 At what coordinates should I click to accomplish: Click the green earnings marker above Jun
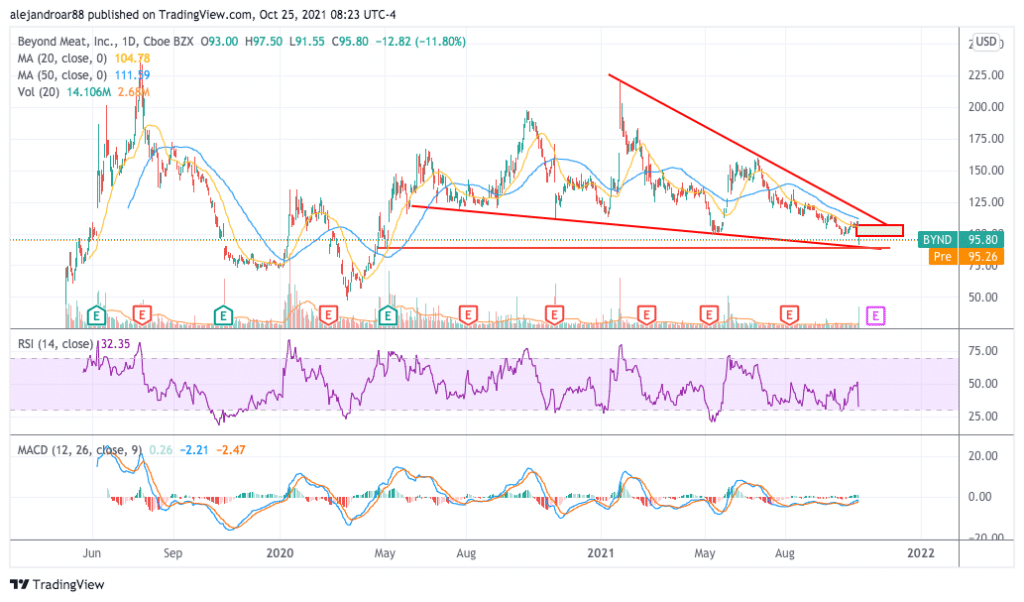pyautogui.click(x=97, y=316)
